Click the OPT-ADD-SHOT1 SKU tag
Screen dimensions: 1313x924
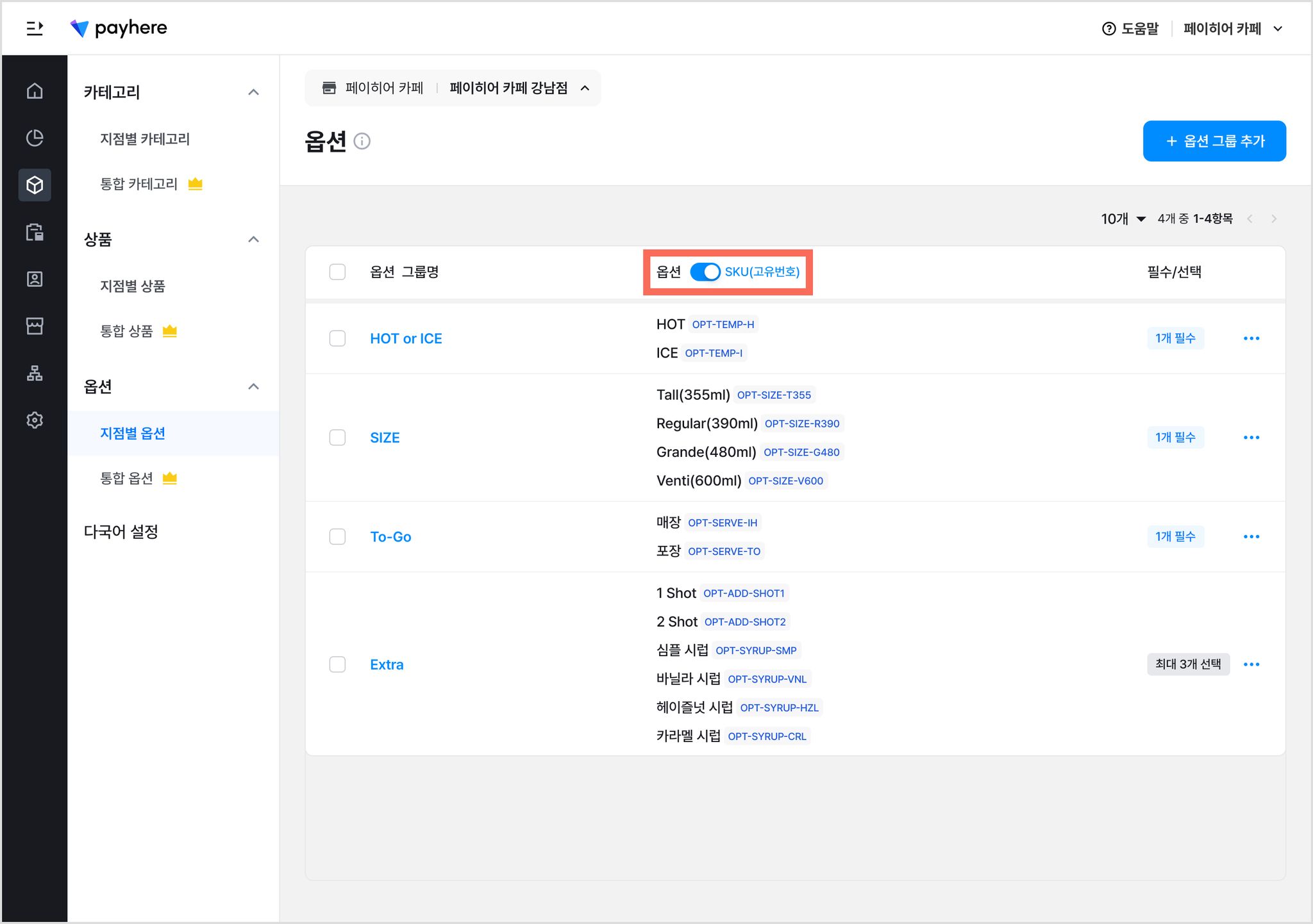point(744,593)
